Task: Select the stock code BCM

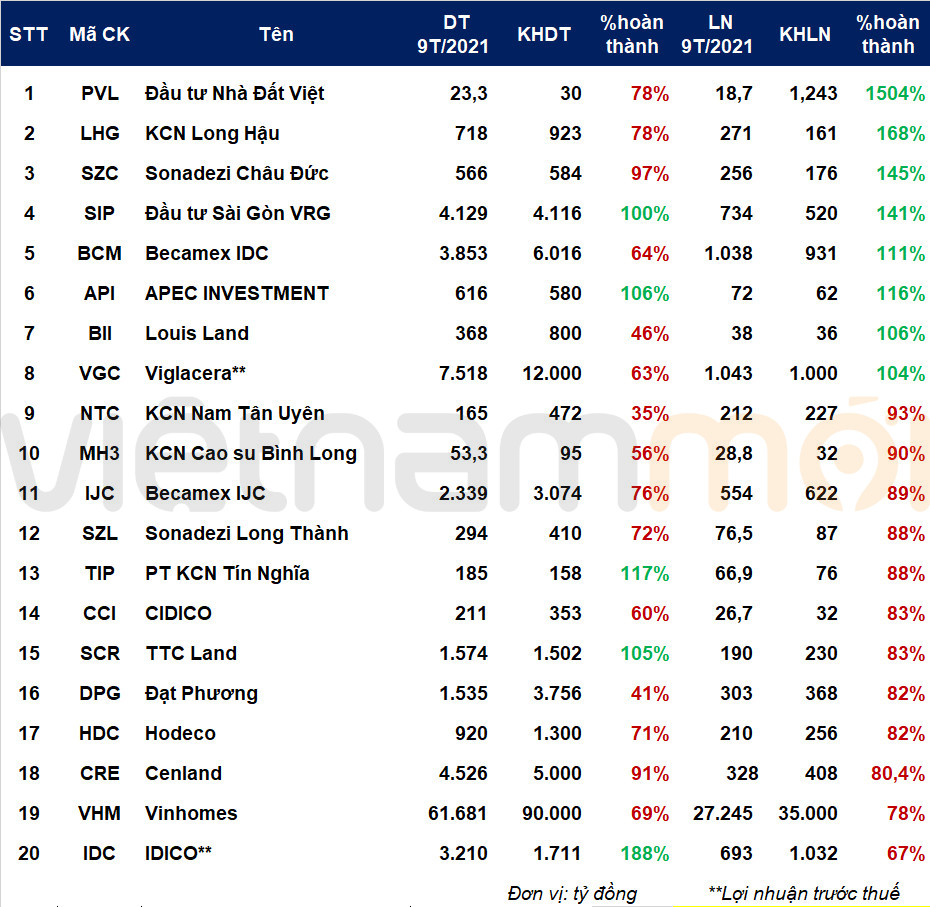Action: (100, 253)
